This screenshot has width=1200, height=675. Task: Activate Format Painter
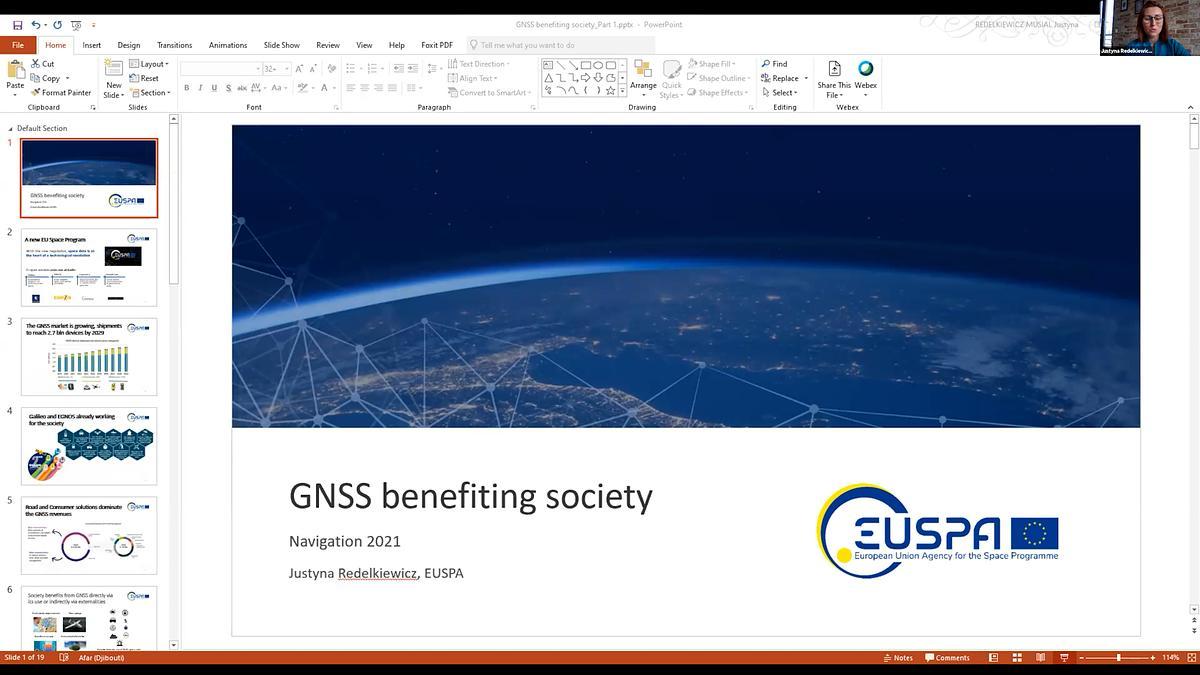[x=61, y=92]
